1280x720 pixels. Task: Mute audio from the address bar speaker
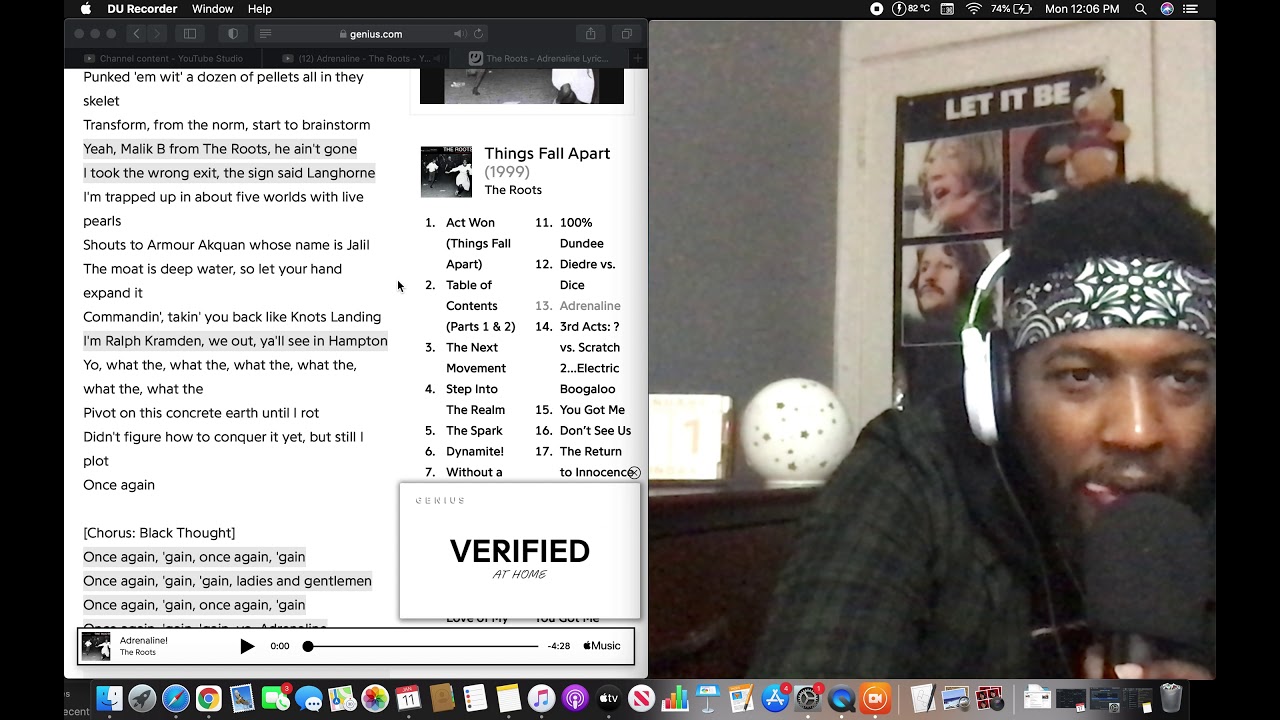point(460,34)
